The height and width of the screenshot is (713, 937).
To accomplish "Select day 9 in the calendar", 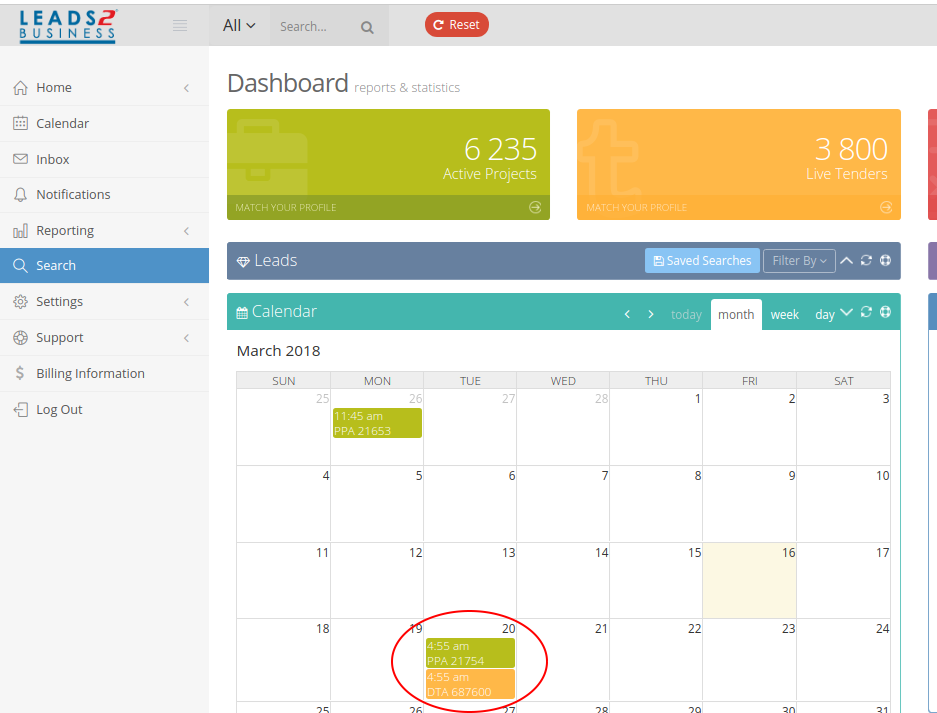I will tap(749, 504).
